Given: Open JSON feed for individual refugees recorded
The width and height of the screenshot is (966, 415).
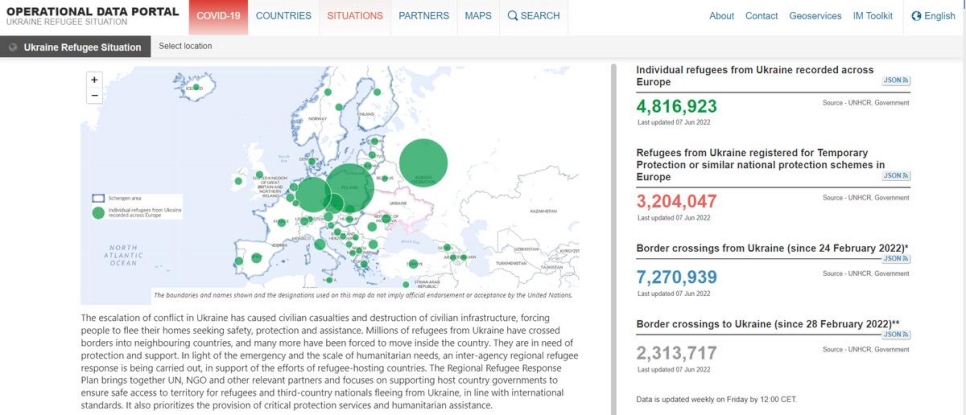Looking at the screenshot, I should pyautogui.click(x=896, y=80).
